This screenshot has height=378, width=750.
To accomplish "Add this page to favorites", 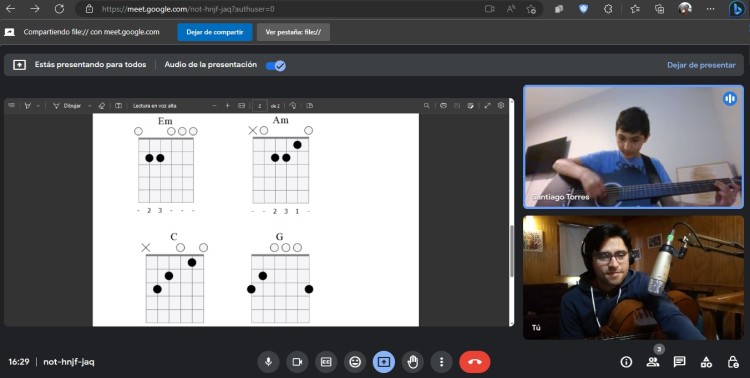I will [531, 9].
